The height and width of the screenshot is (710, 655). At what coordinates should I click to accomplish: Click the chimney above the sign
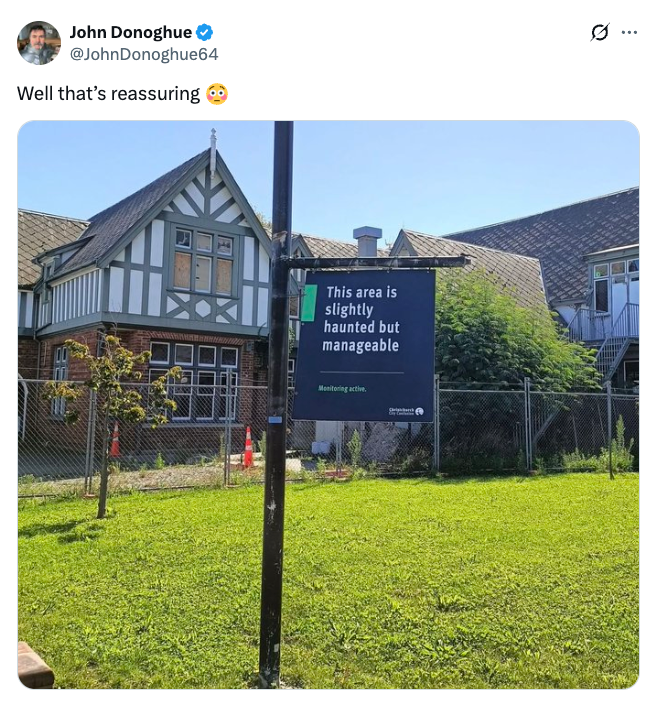click(367, 241)
